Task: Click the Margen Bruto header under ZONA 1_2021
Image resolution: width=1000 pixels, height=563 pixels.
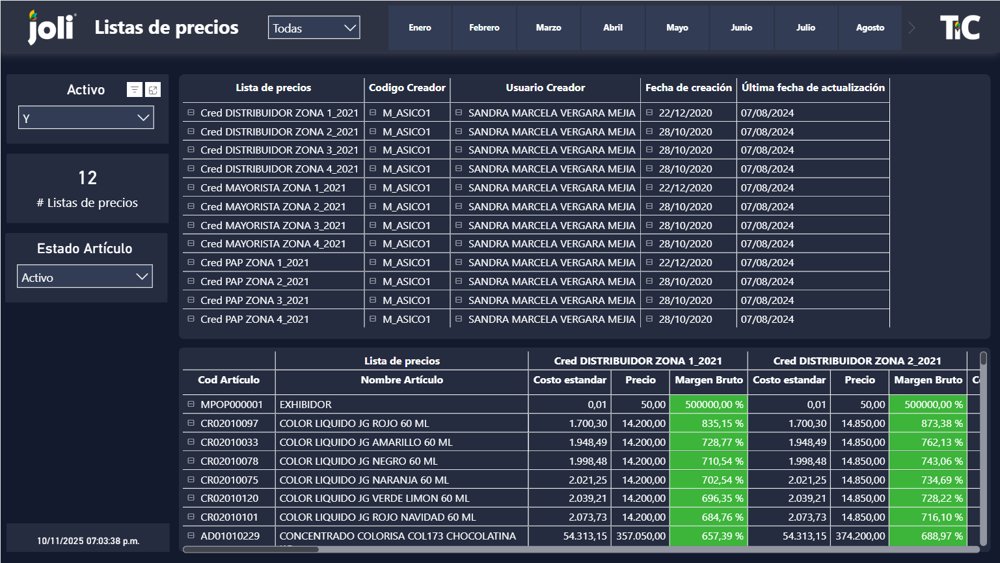Action: [708, 380]
